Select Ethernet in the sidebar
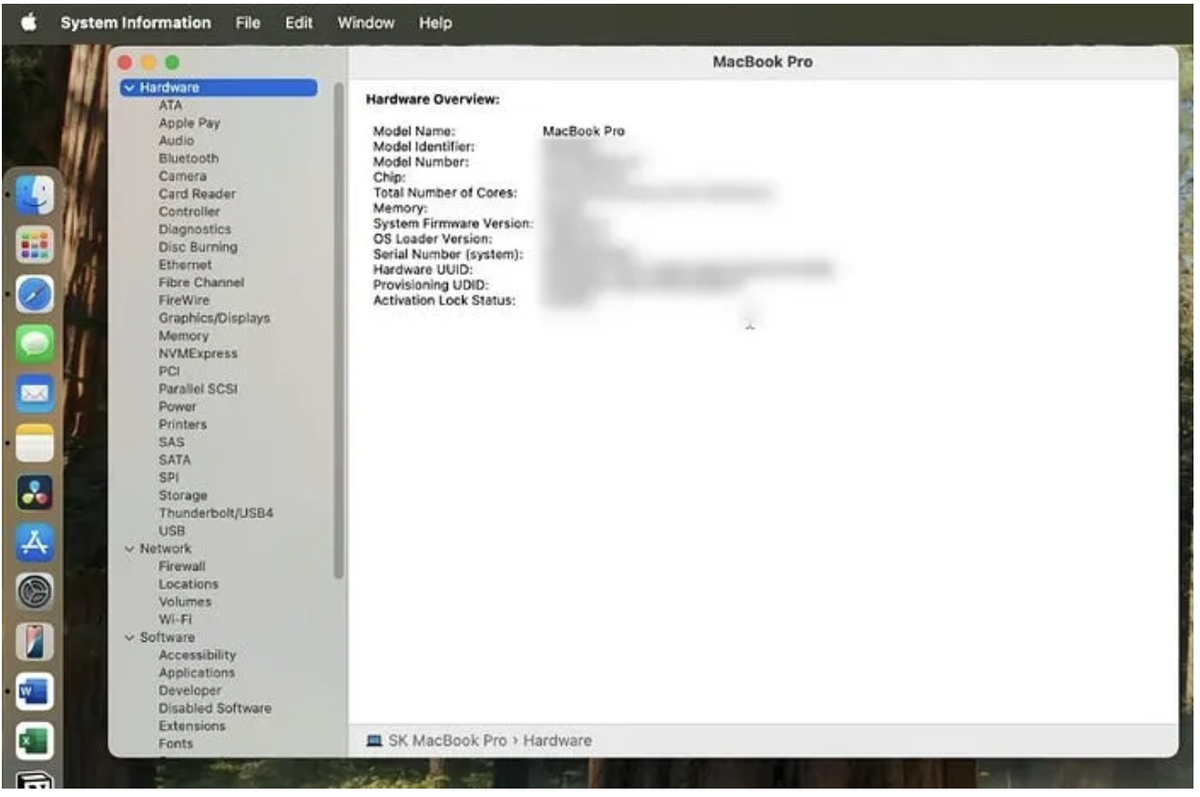The image size is (1200, 797). pyautogui.click(x=185, y=265)
